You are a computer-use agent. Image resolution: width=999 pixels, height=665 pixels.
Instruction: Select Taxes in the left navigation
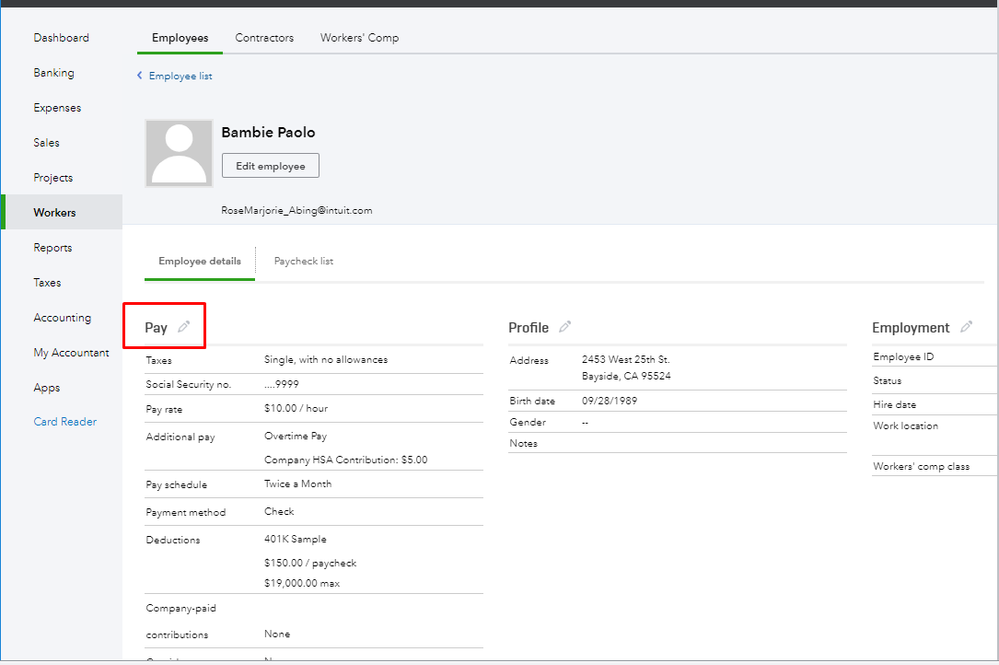pyautogui.click(x=47, y=283)
